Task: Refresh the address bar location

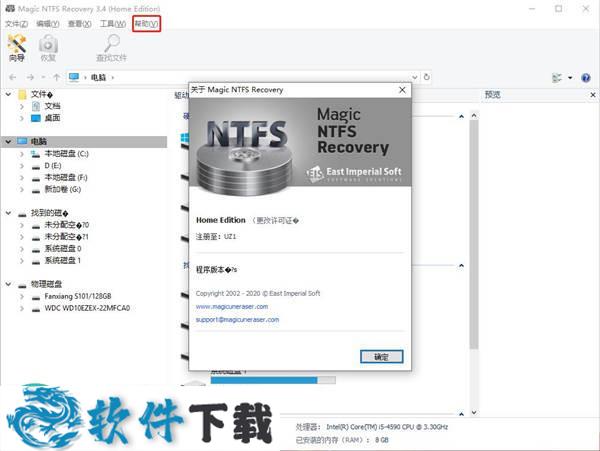Action: point(426,77)
